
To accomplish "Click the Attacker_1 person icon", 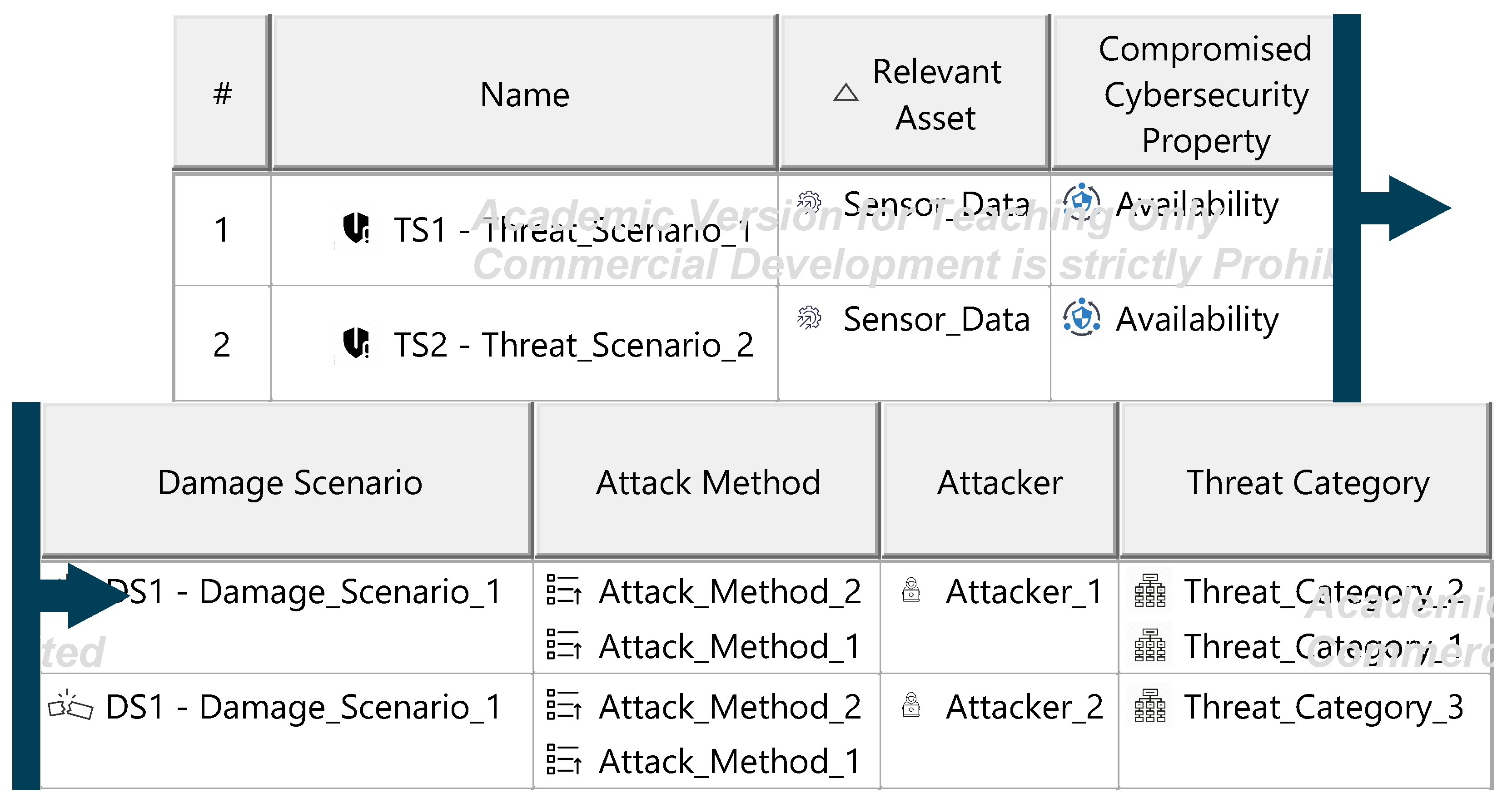I will coord(911,590).
